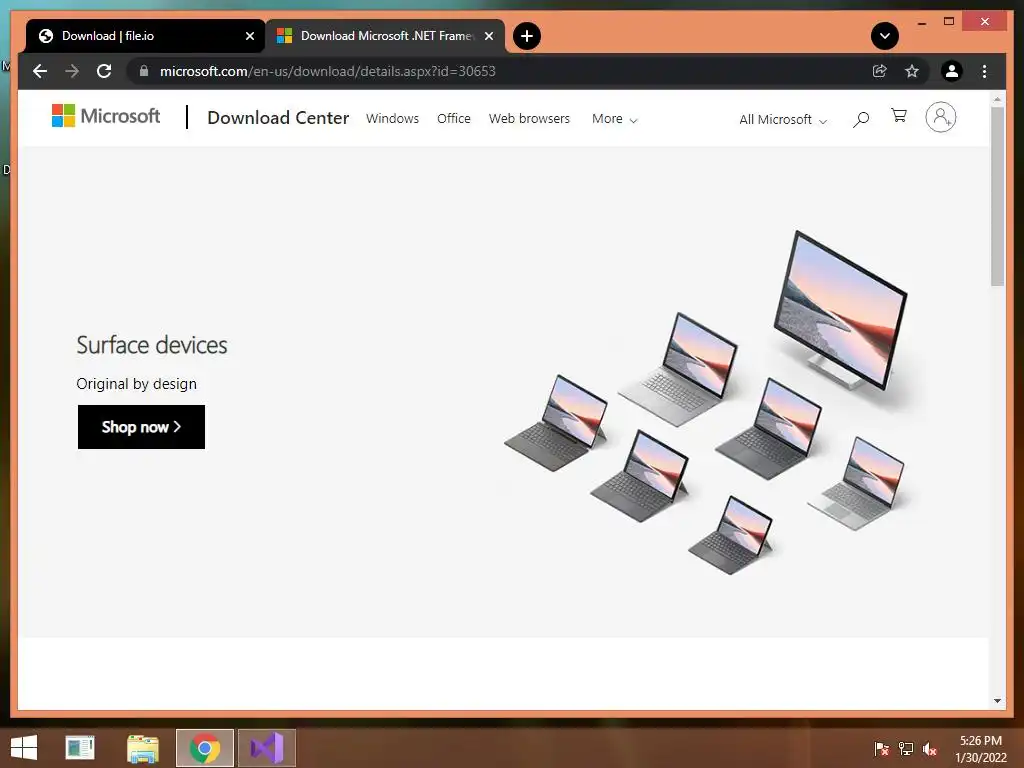Open Server Manager from taskbar

(80, 748)
